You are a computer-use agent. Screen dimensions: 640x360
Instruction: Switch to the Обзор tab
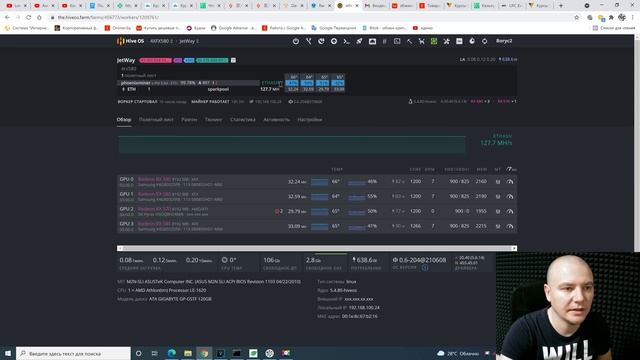tap(124, 120)
